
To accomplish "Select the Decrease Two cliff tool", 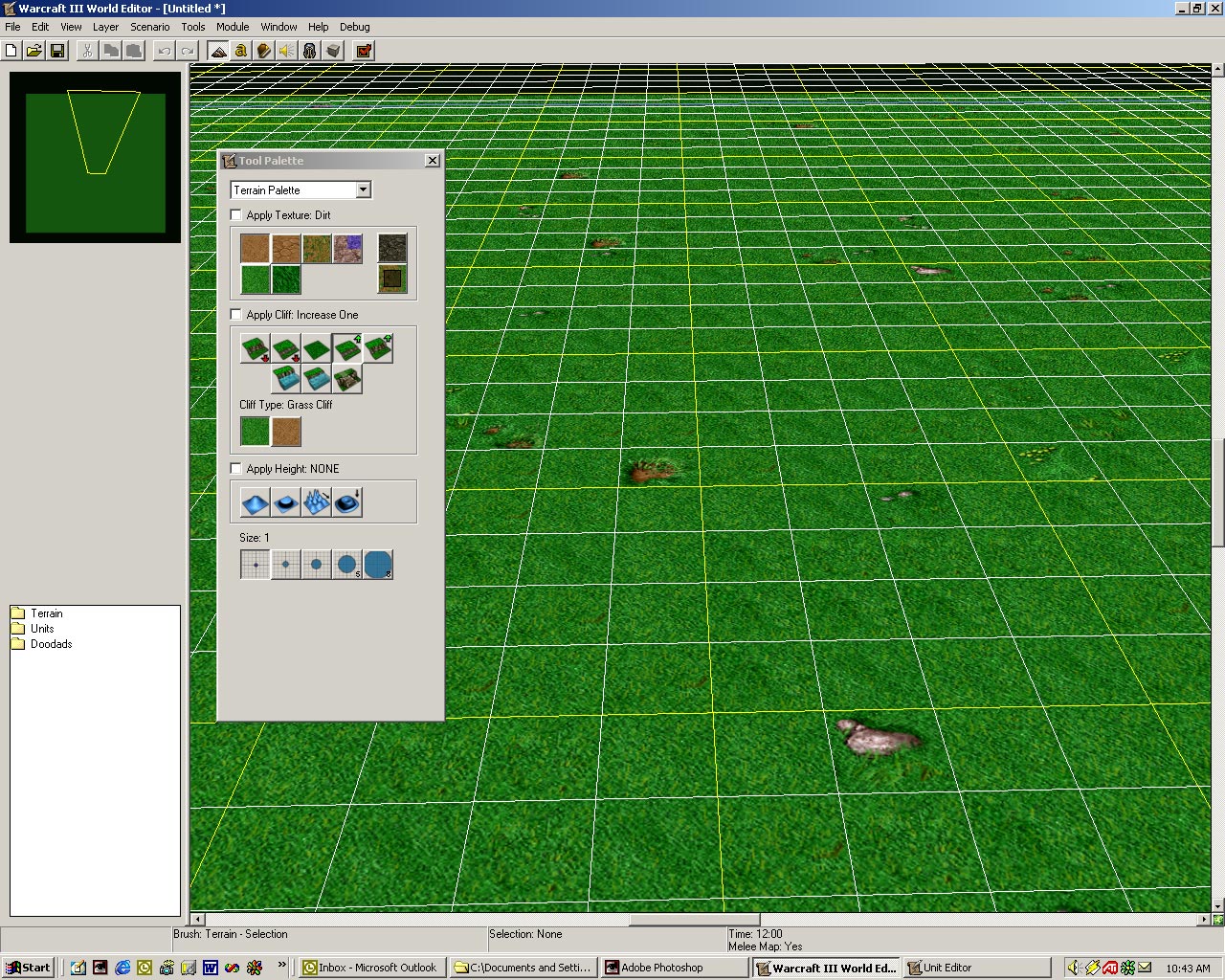I will [256, 348].
